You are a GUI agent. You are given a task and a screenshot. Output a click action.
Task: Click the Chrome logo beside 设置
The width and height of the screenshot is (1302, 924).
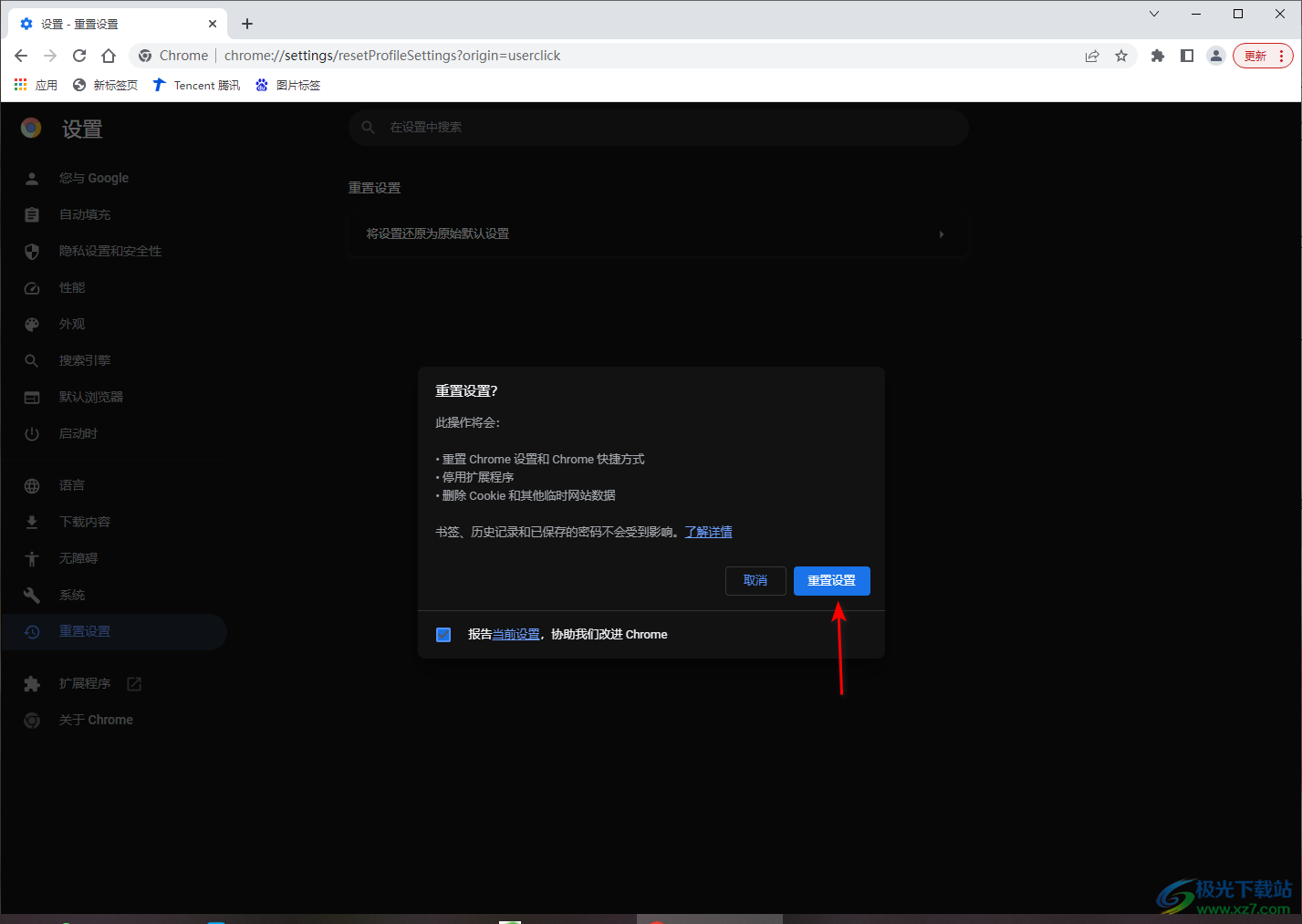tap(31, 128)
